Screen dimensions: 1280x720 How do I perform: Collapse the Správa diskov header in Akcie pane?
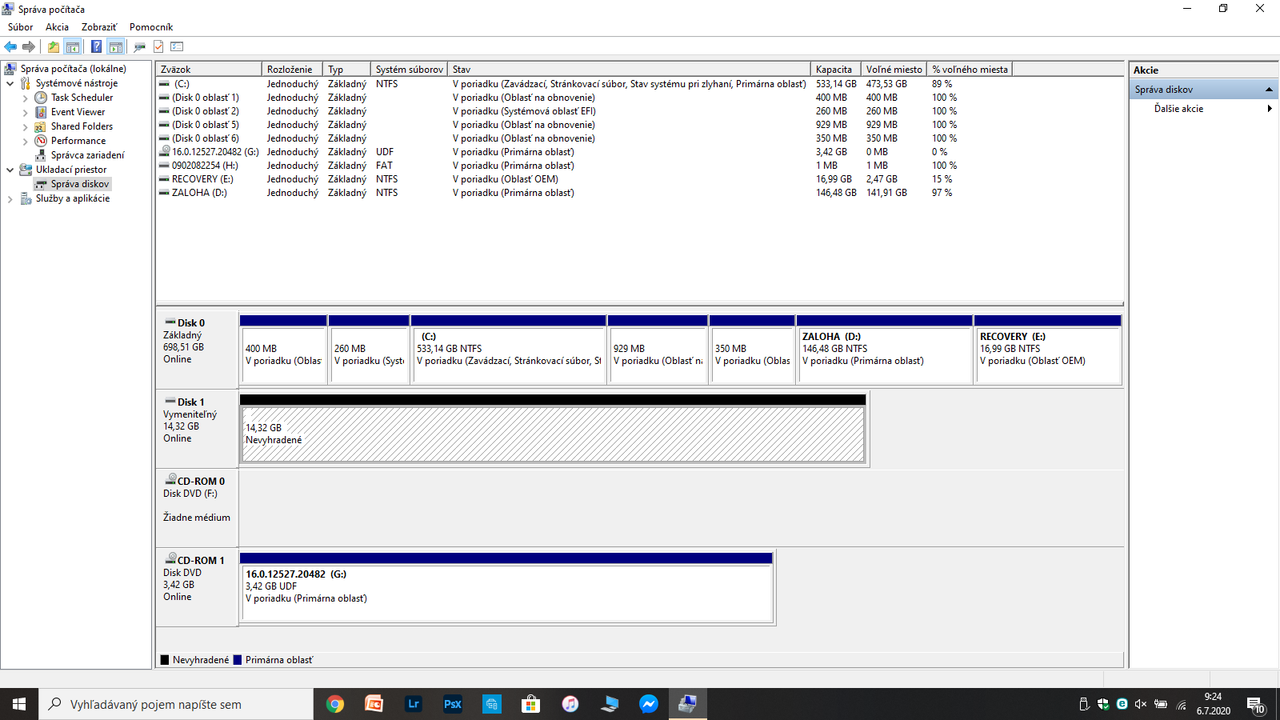[1269, 89]
